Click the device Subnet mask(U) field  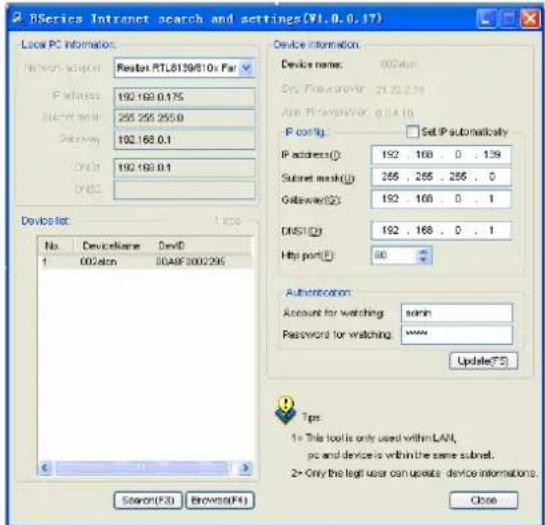point(441,177)
